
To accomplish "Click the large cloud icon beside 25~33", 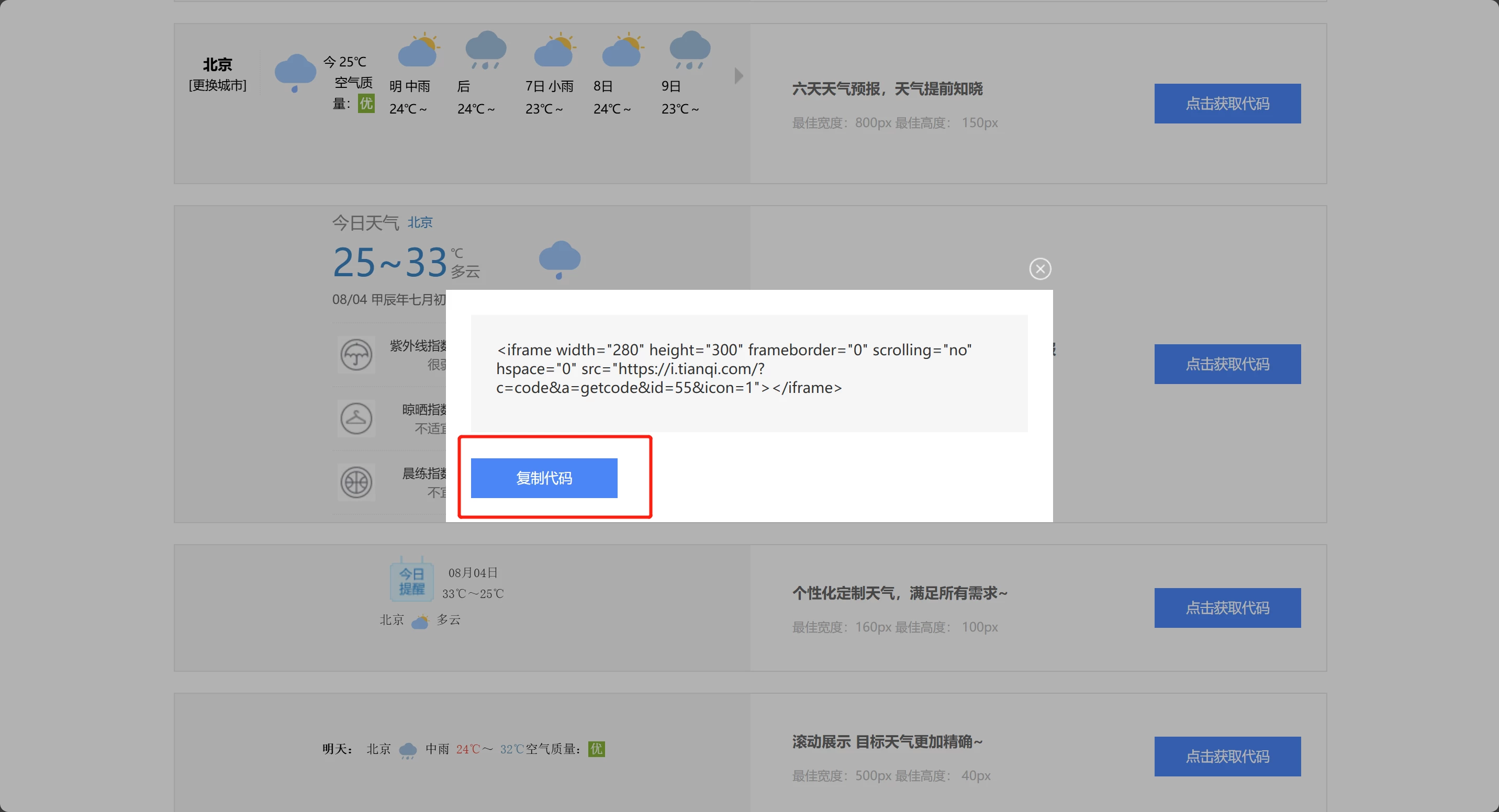I will [x=559, y=260].
